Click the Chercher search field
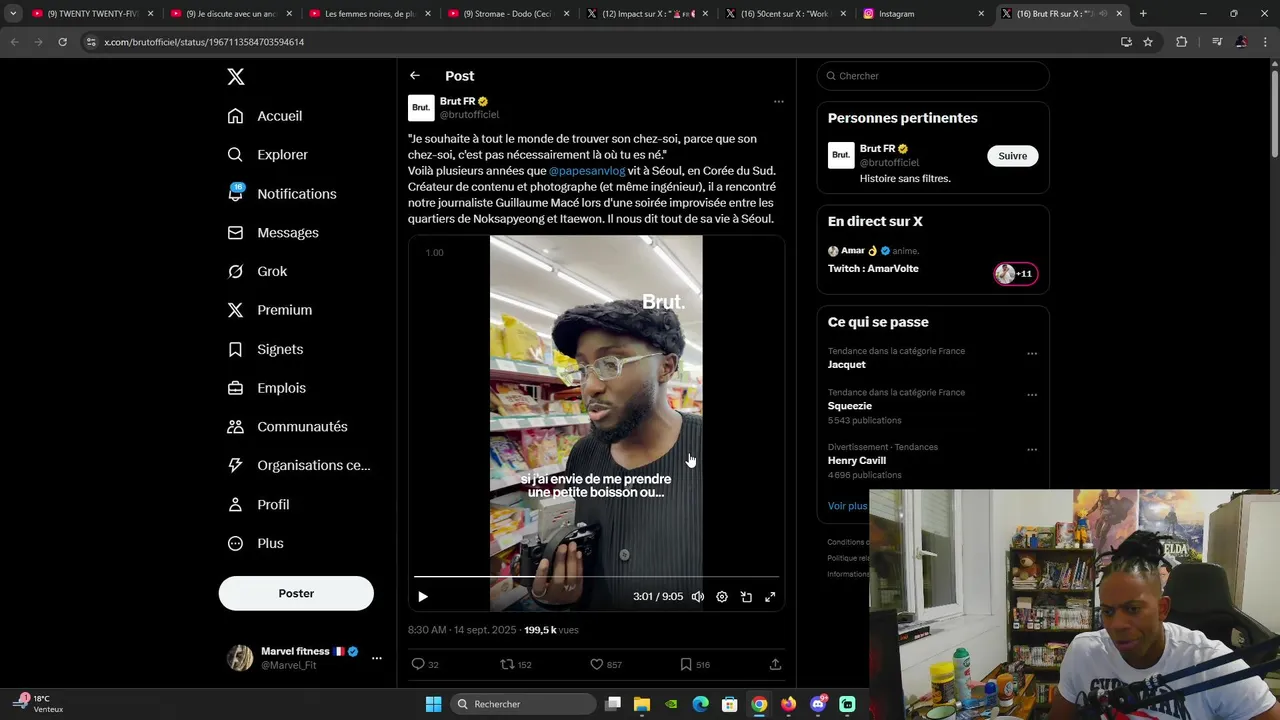This screenshot has width=1280, height=720. click(933, 76)
